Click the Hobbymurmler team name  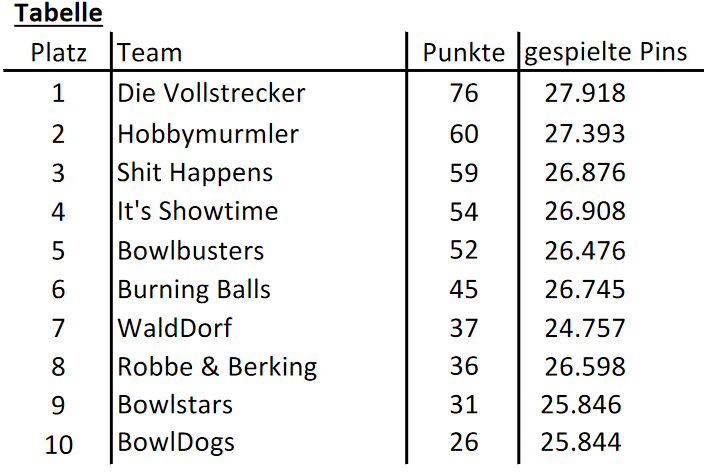[x=208, y=134]
